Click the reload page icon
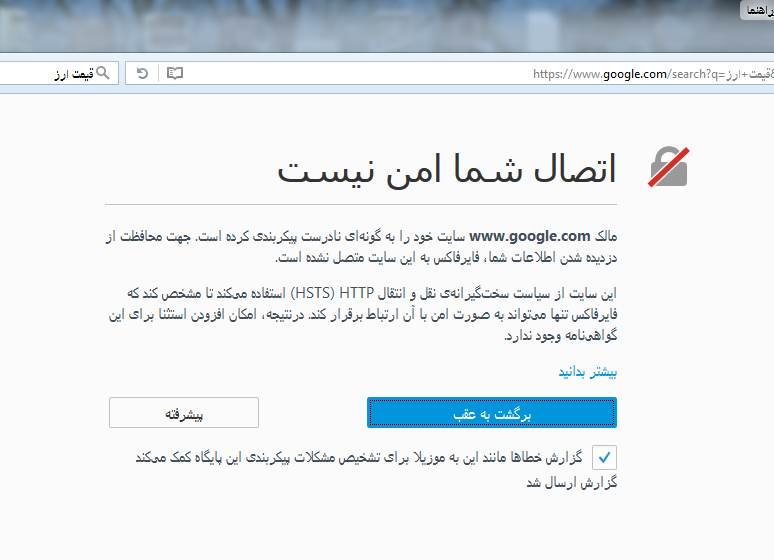 click(142, 74)
